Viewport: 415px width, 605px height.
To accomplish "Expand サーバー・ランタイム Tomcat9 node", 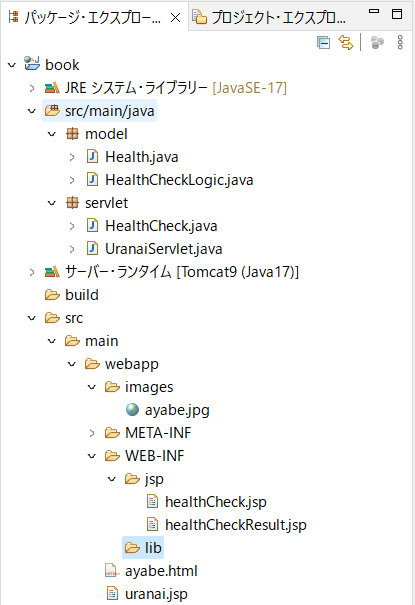I will tap(32, 272).
